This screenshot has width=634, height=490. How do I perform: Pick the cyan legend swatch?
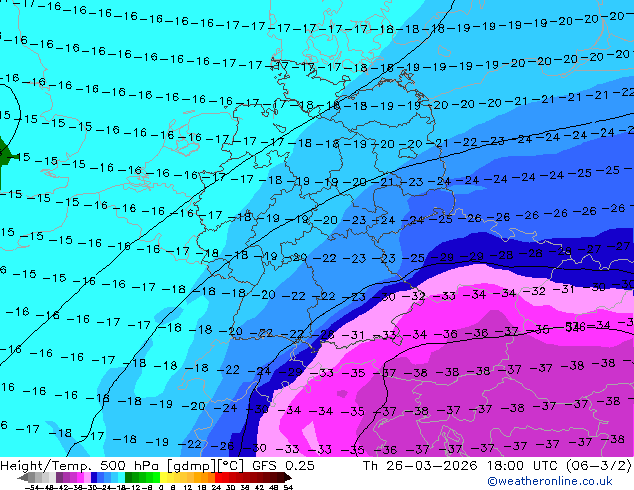pyautogui.click(x=122, y=477)
